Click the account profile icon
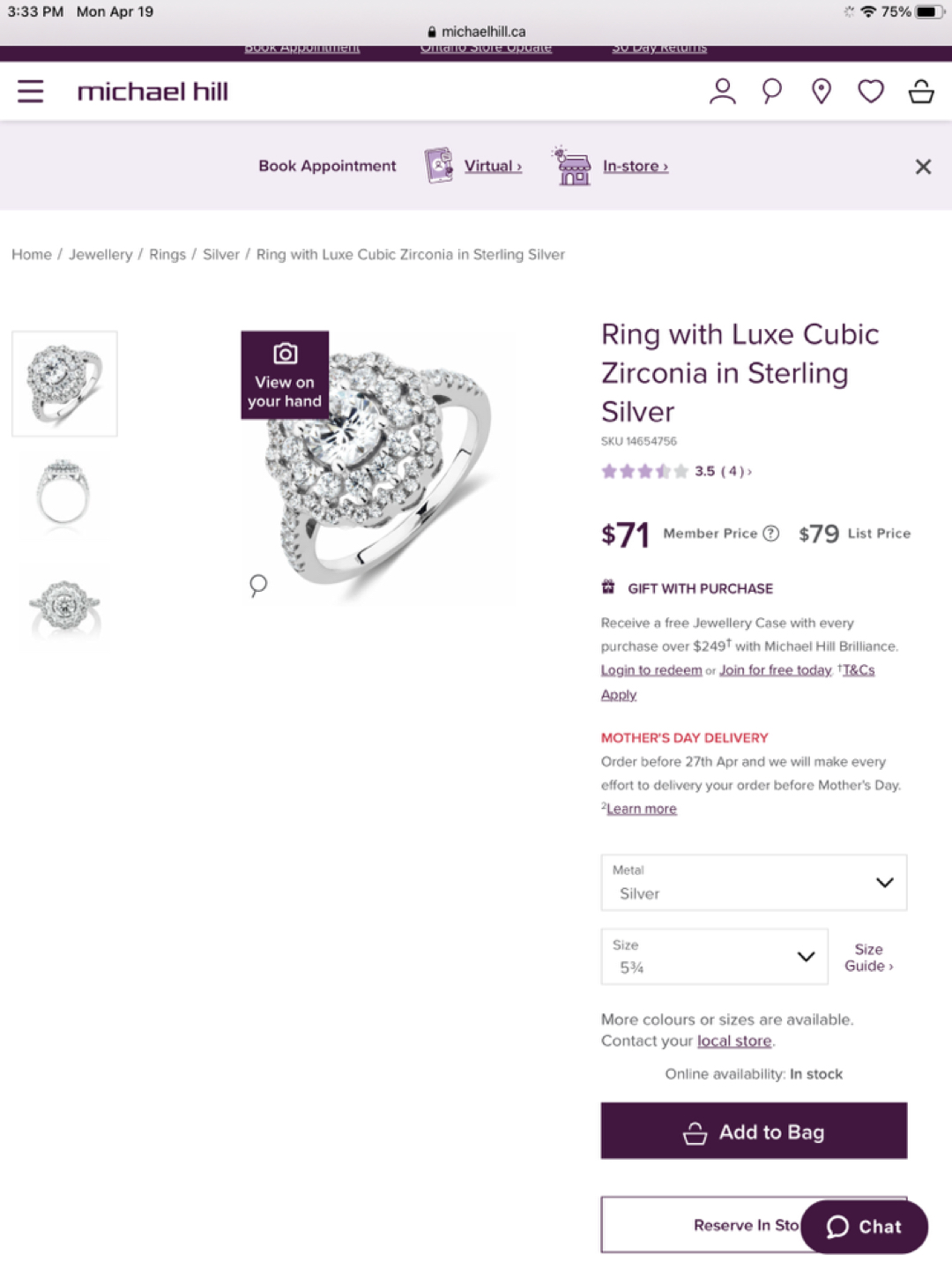The width and height of the screenshot is (952, 1270). click(723, 91)
